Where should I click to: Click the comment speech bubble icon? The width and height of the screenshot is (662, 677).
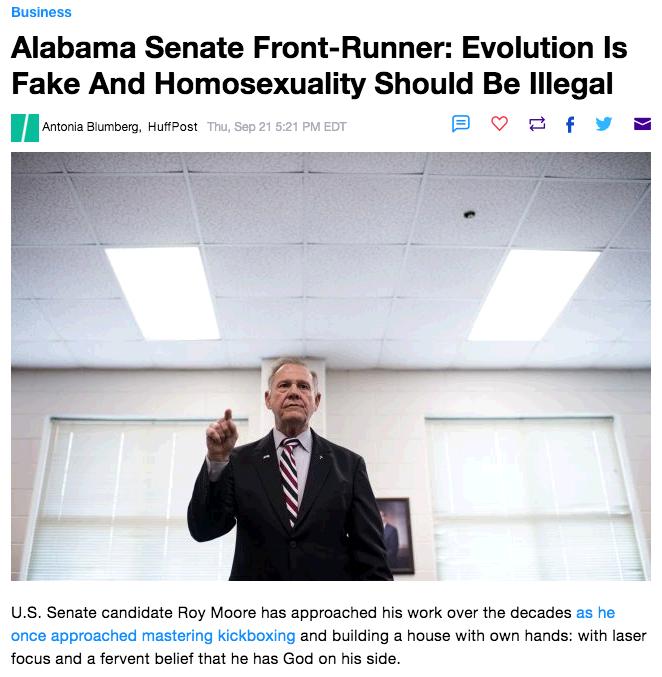pyautogui.click(x=460, y=124)
